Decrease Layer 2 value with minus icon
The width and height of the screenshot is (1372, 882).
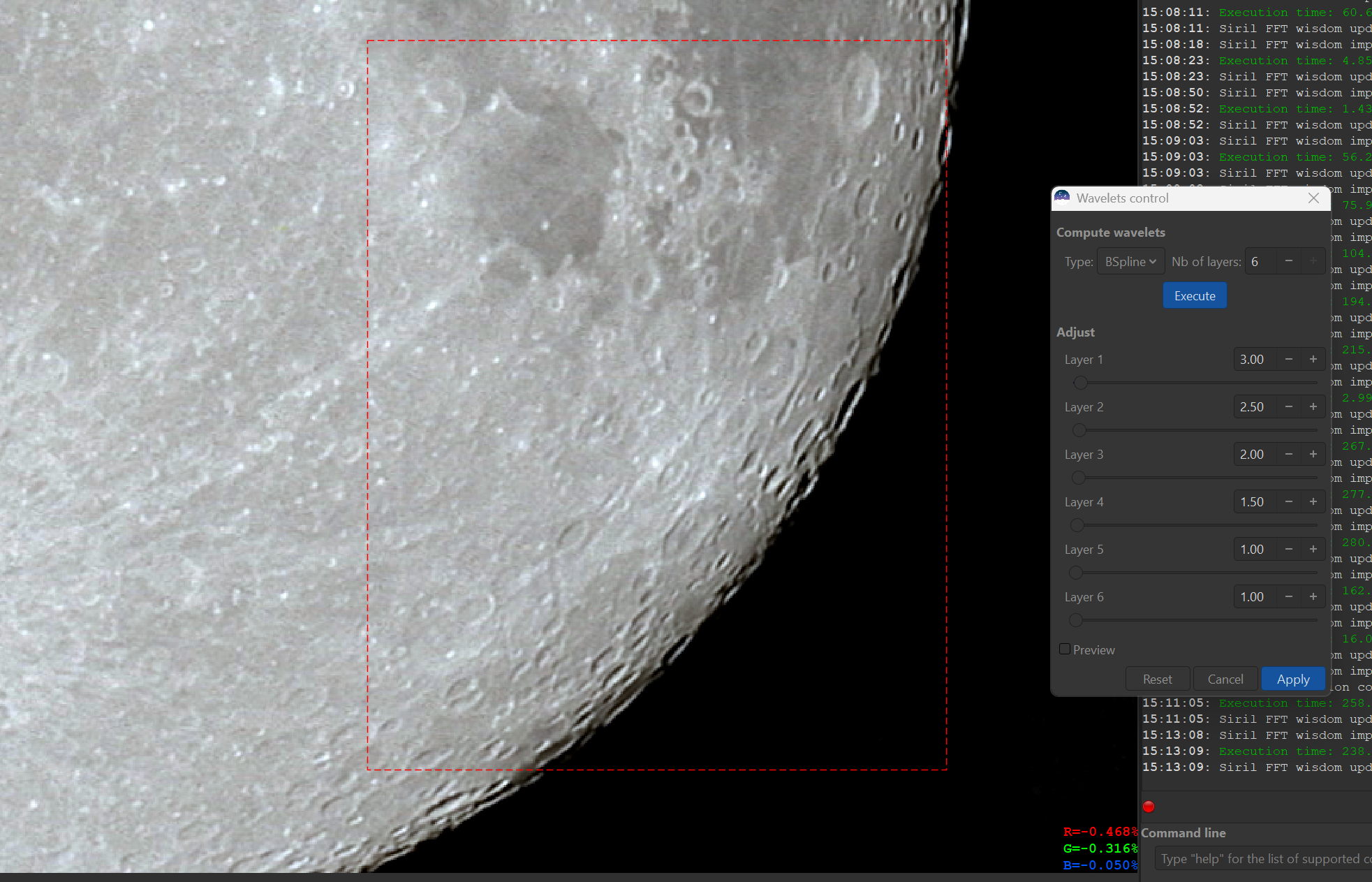point(1289,407)
